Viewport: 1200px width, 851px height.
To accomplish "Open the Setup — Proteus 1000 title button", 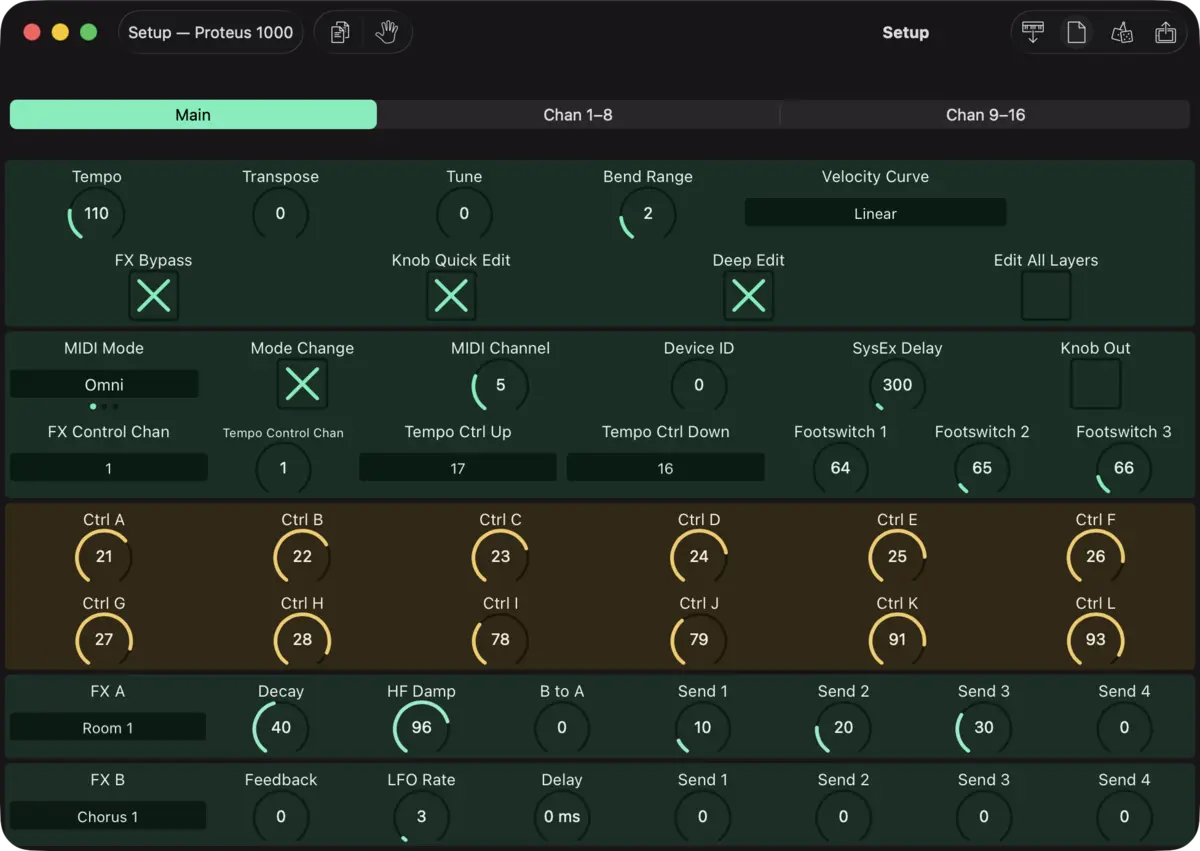I will tap(211, 33).
